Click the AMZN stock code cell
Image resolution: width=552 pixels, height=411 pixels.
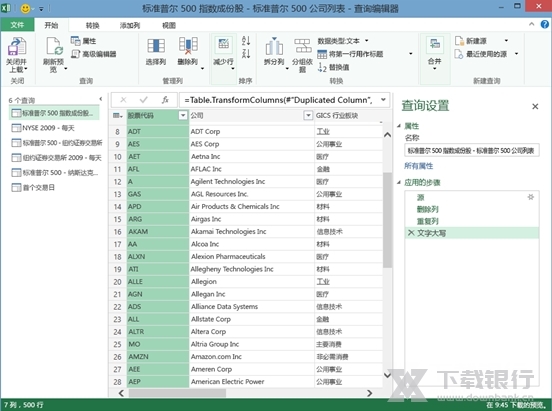point(158,357)
